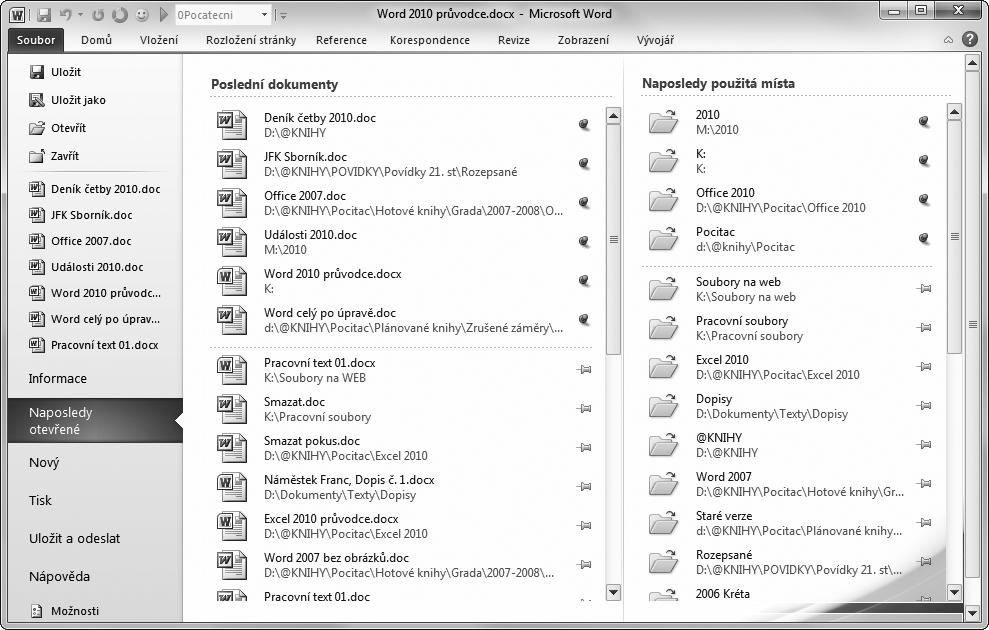Screen dimensions: 989x630
Task: Open the Vývojář tab
Action: click(655, 40)
